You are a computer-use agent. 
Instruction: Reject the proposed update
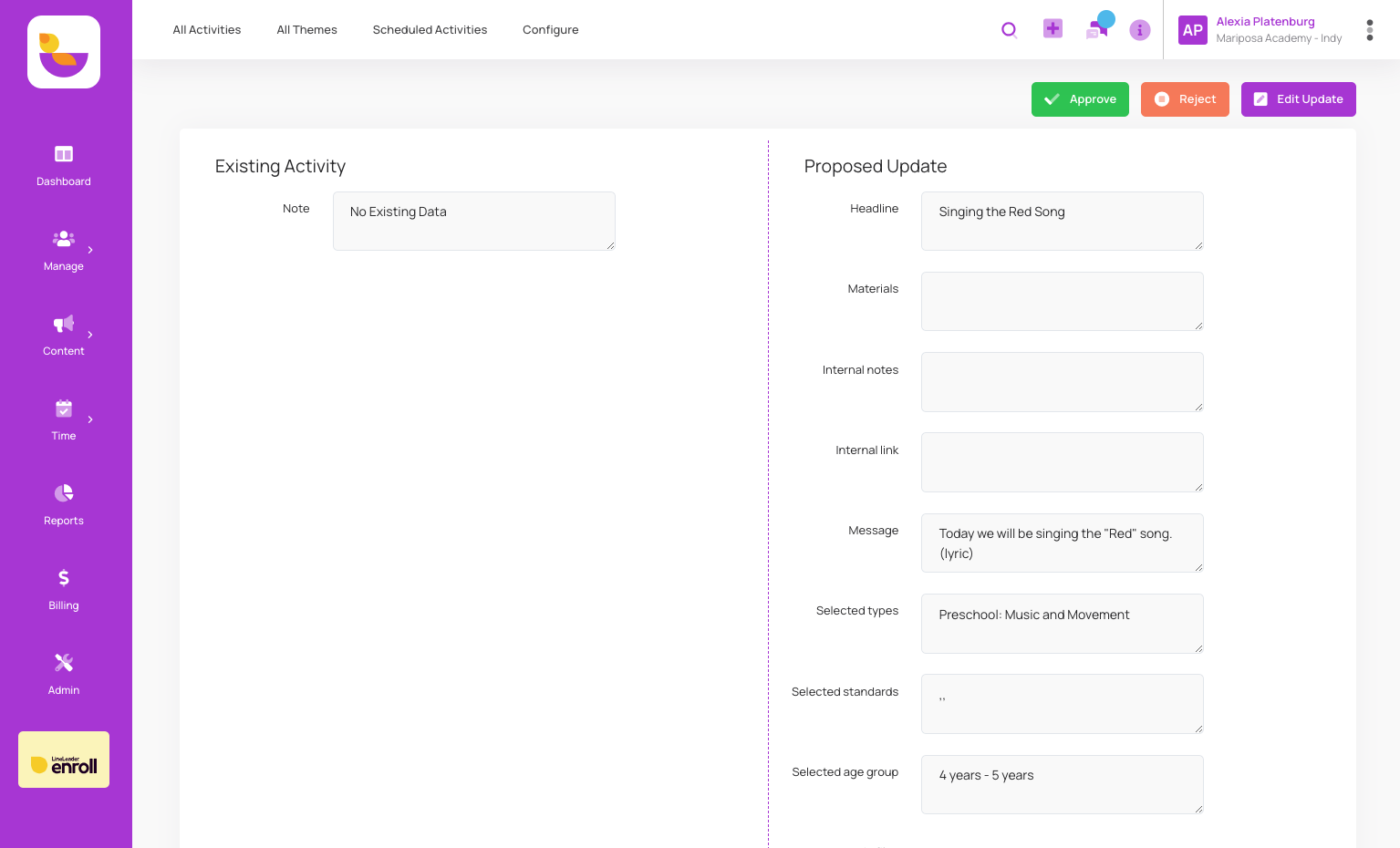[x=1185, y=99]
